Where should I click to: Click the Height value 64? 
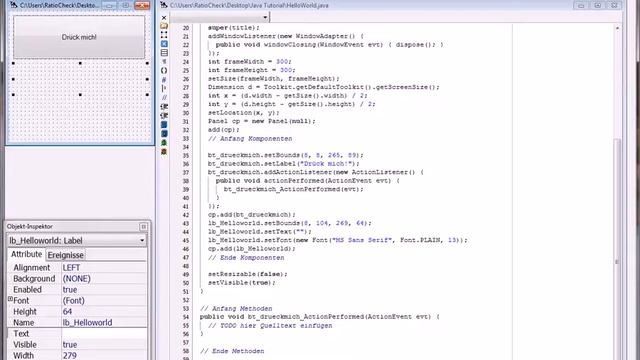[x=67, y=312]
